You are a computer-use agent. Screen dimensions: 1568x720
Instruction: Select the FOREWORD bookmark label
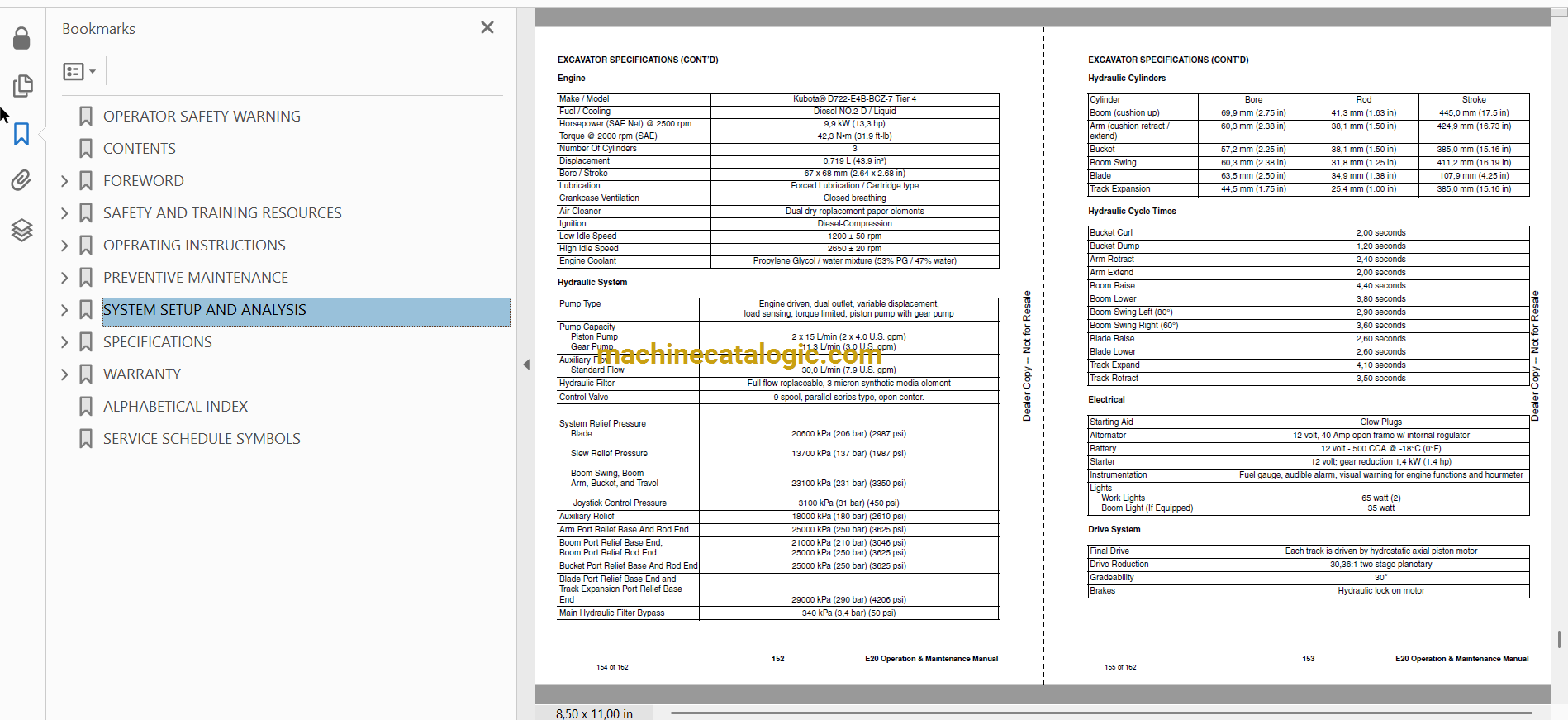coord(144,181)
